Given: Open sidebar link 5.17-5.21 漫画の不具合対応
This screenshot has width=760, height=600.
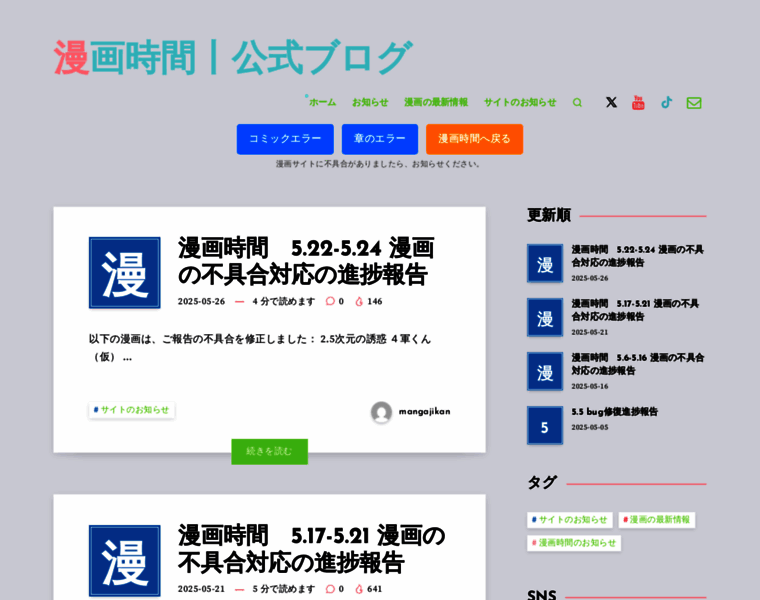Looking at the screenshot, I should point(635,310).
